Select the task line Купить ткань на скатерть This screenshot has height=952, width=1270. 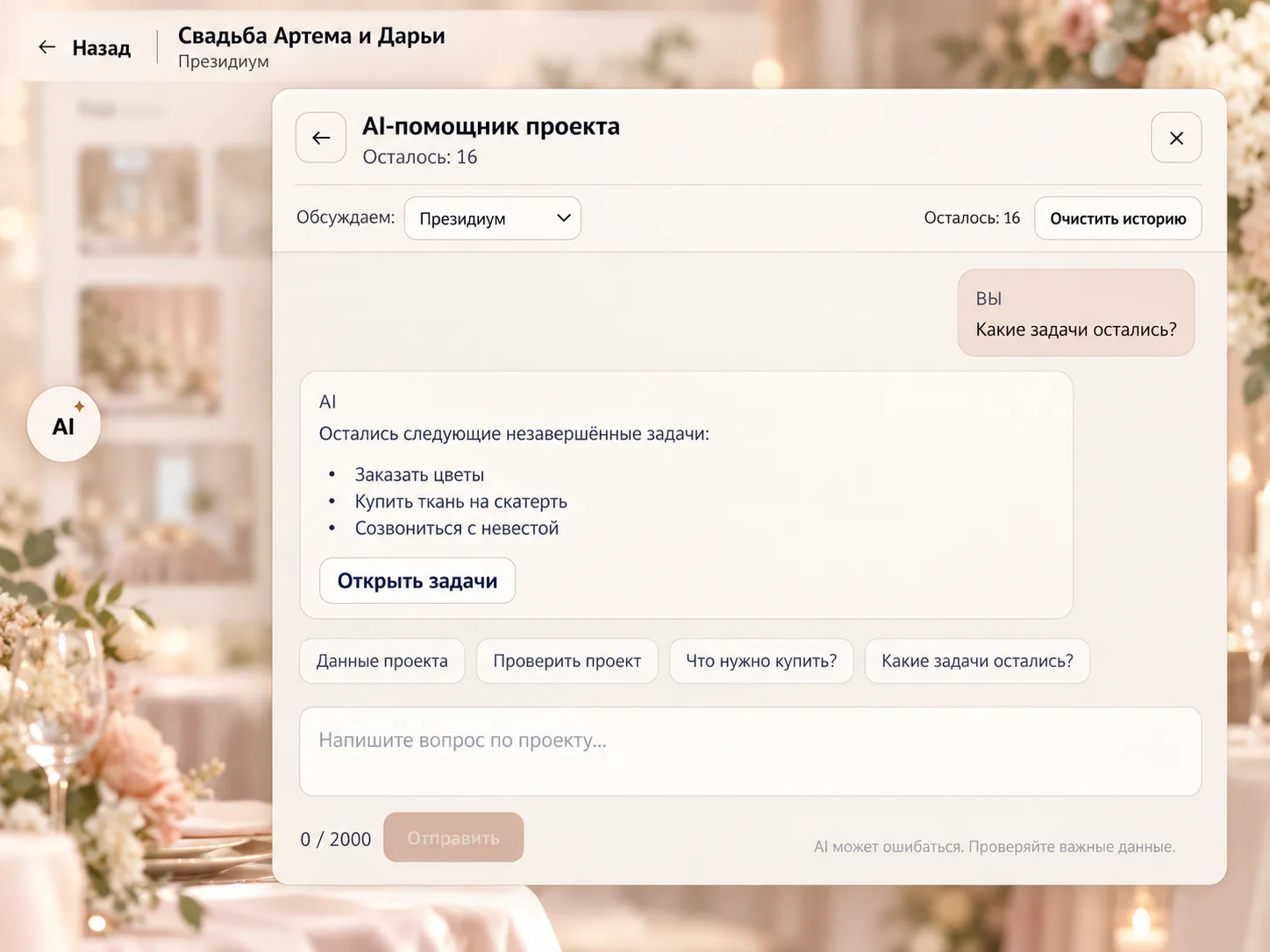pos(460,501)
